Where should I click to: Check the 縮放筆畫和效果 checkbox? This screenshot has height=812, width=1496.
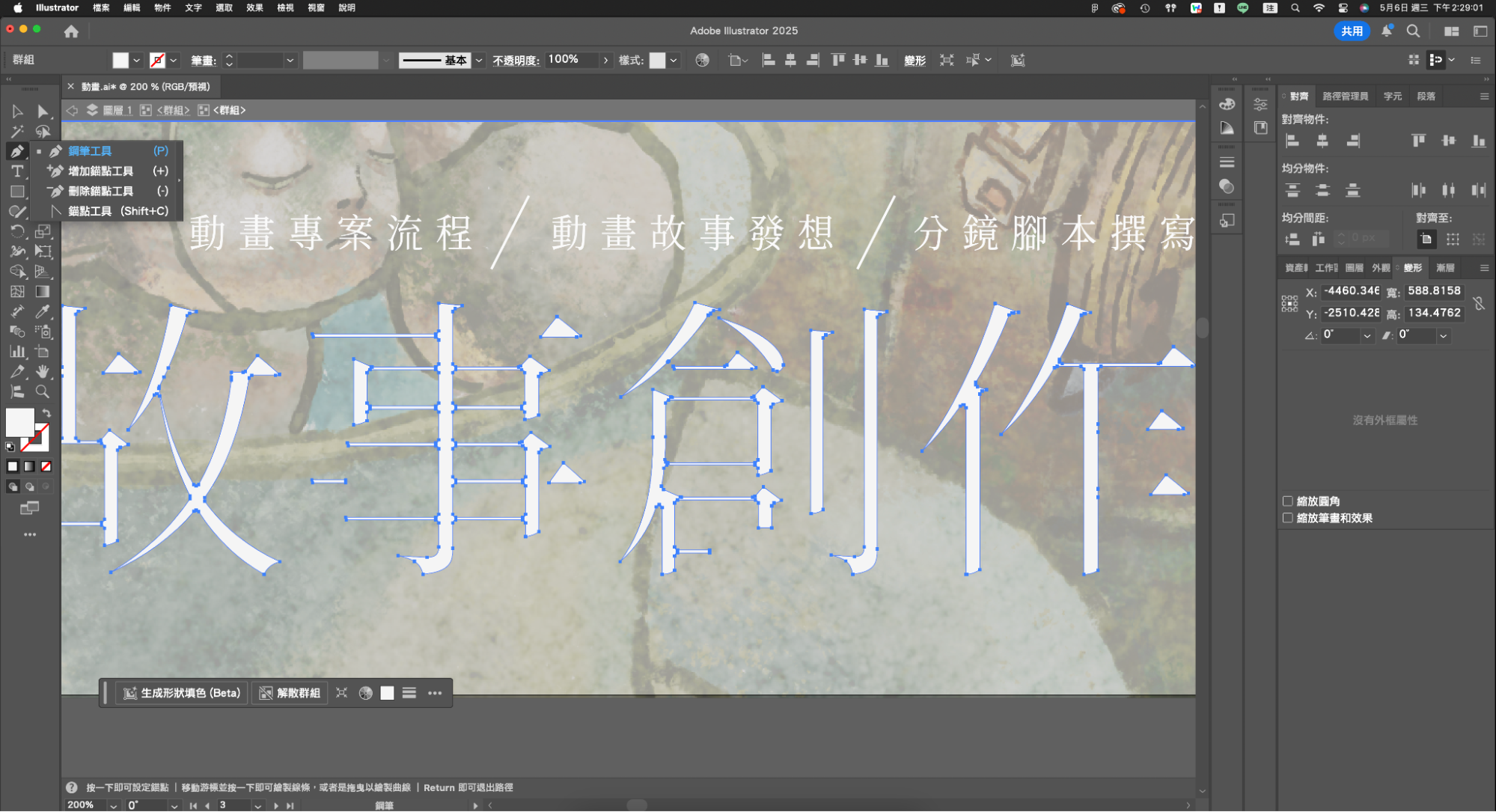[x=1288, y=518]
